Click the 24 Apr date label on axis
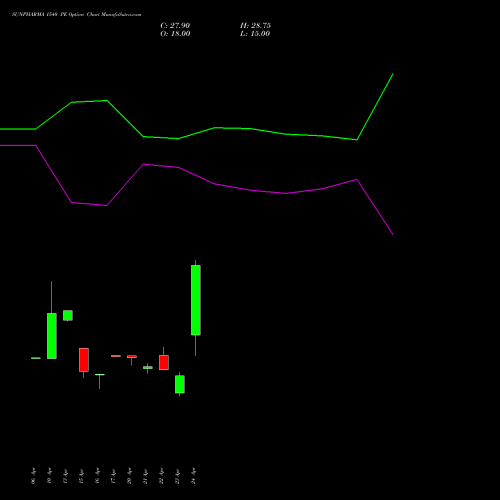The image size is (500, 500). point(193,476)
